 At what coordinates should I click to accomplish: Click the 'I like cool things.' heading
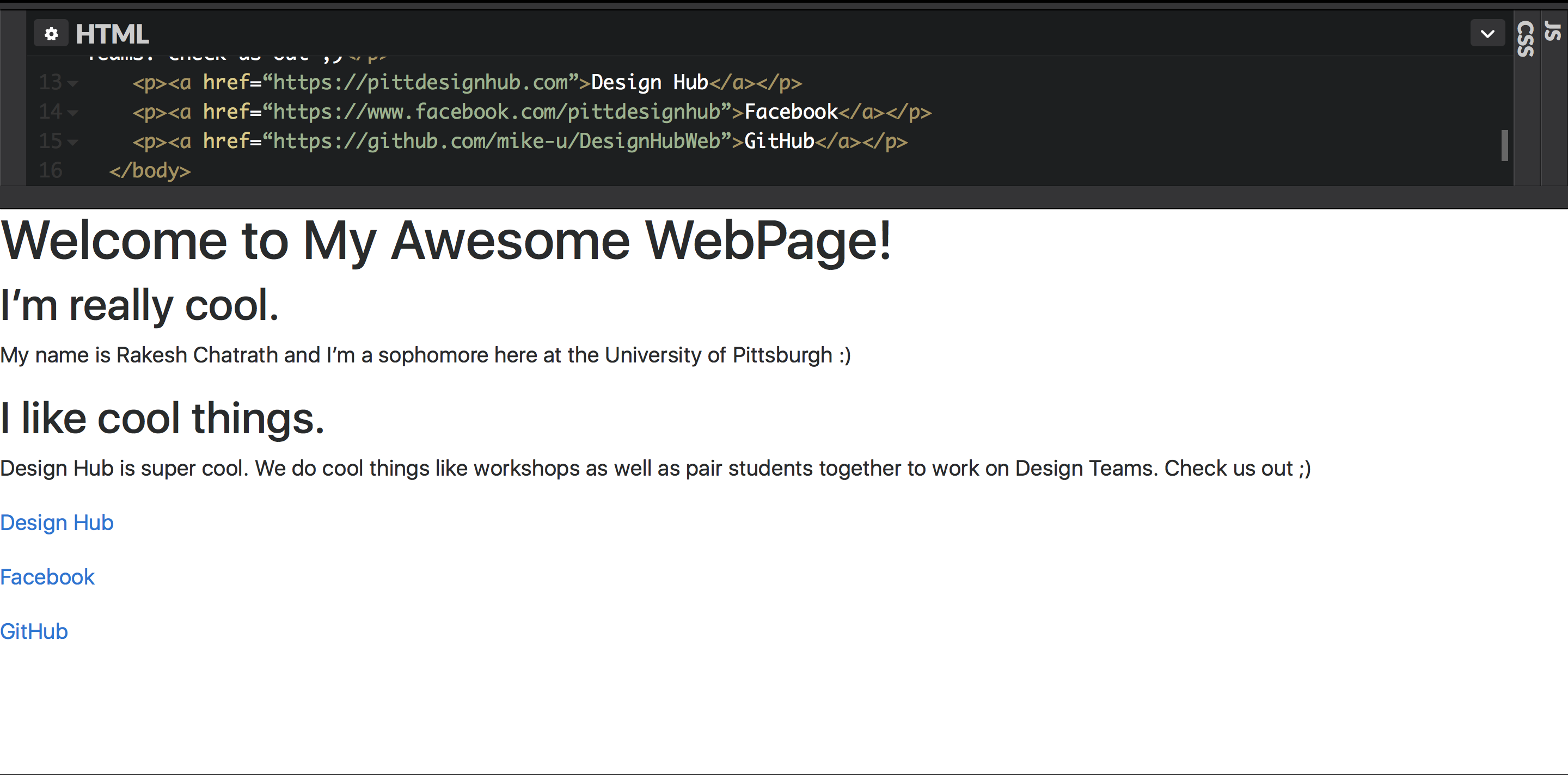162,419
